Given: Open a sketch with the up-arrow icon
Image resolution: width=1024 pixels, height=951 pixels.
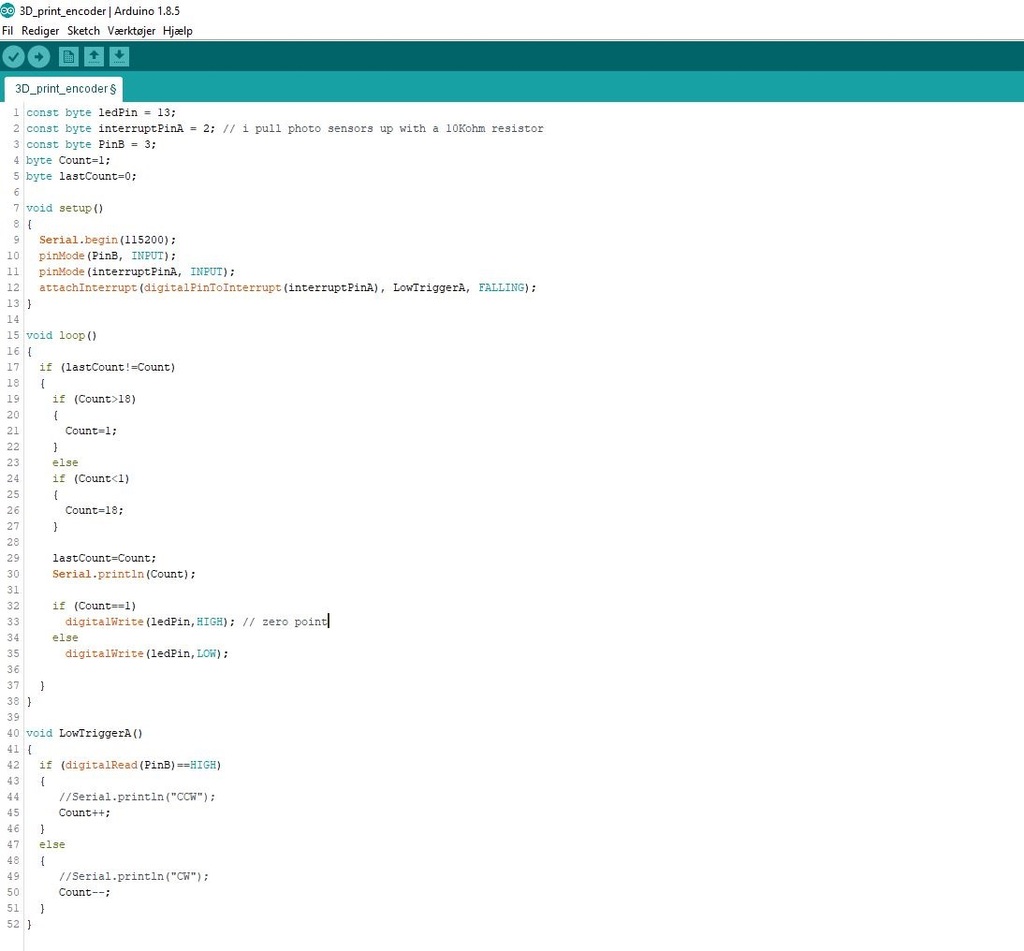Looking at the screenshot, I should point(94,57).
